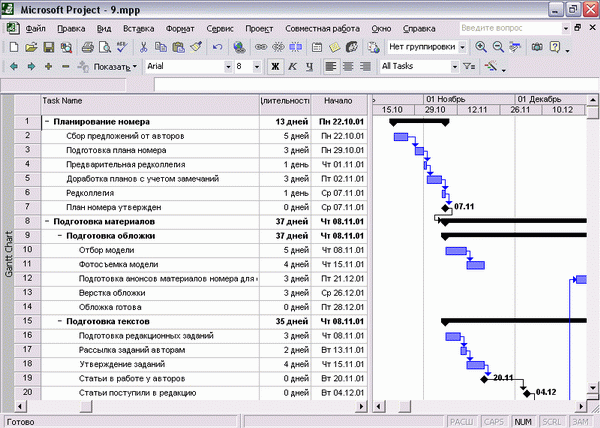Open the Gantt Chart Wizard icon
600x428 pixels.
[491, 67]
